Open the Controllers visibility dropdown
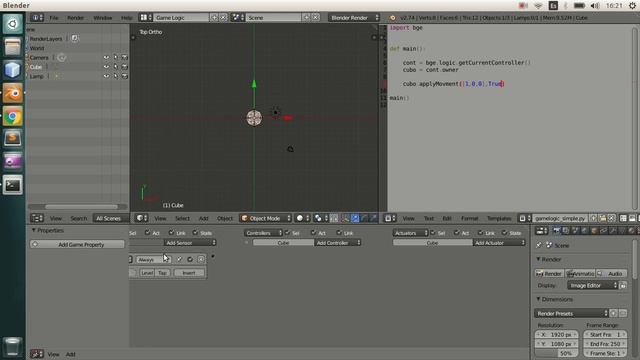The width and height of the screenshot is (640, 360). [x=263, y=233]
